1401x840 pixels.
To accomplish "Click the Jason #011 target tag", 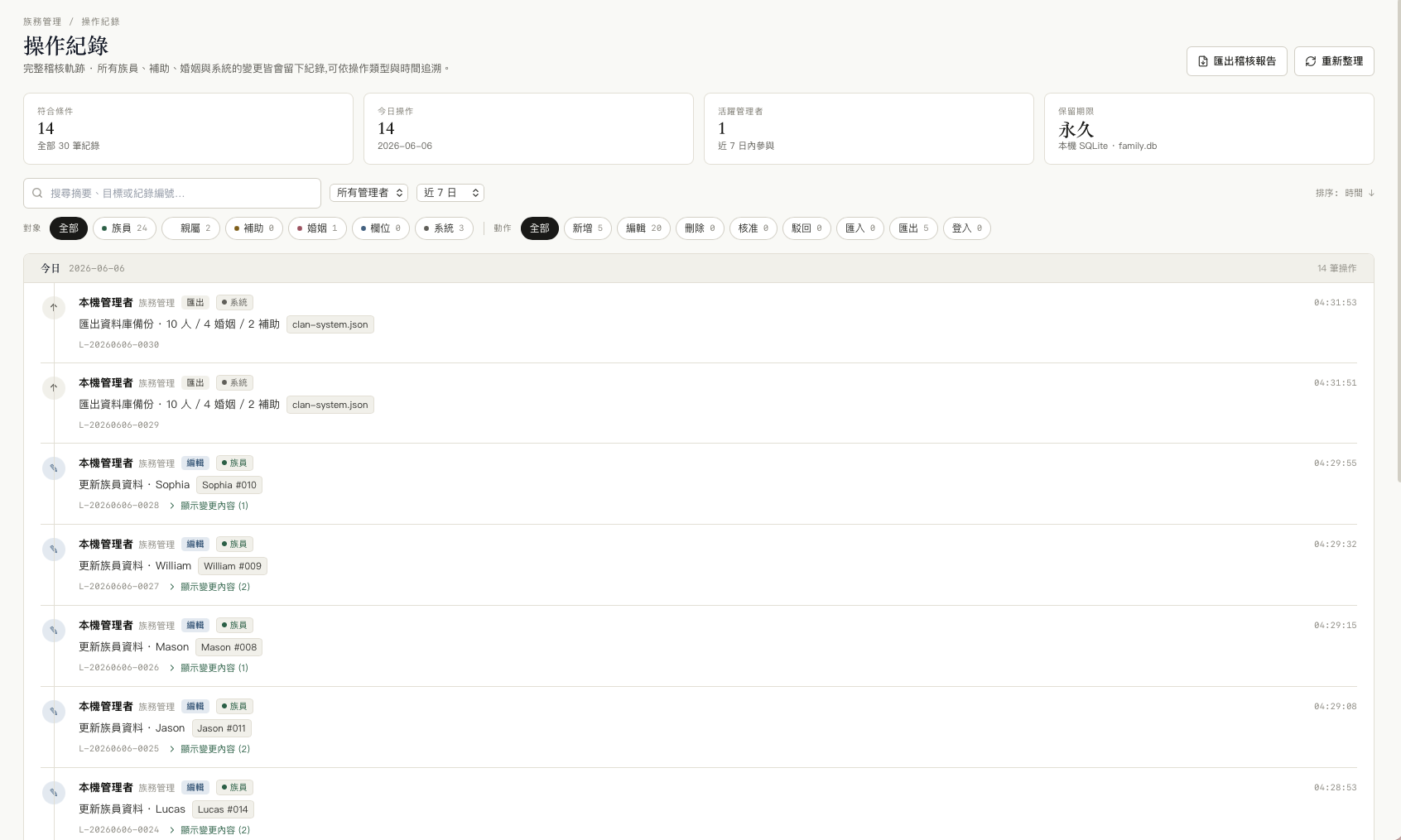I will [x=221, y=728].
